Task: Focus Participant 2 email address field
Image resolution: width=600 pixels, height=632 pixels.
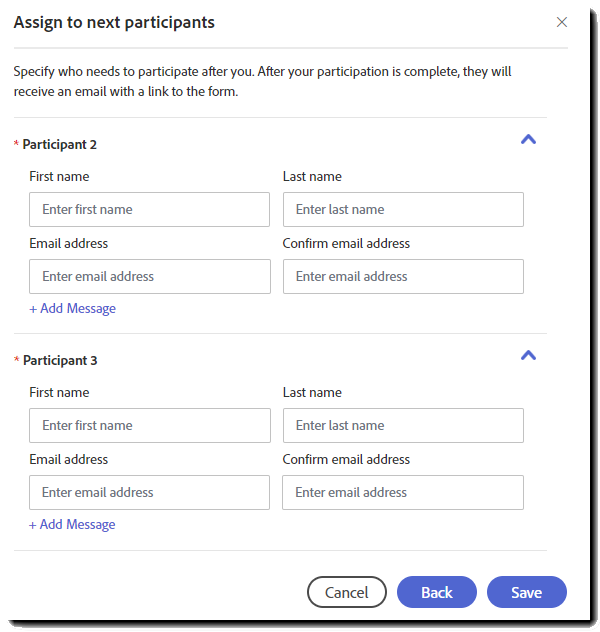Action: click(150, 277)
